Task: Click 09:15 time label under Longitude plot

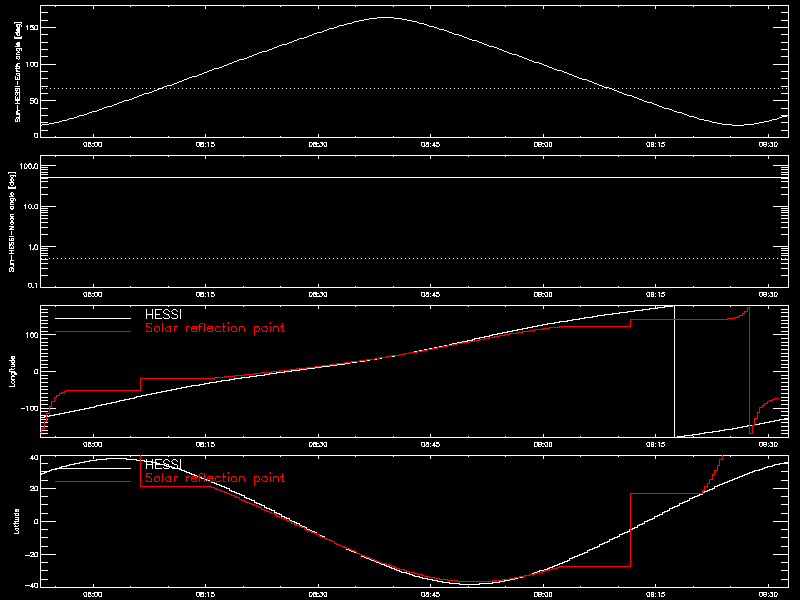Action: (656, 445)
